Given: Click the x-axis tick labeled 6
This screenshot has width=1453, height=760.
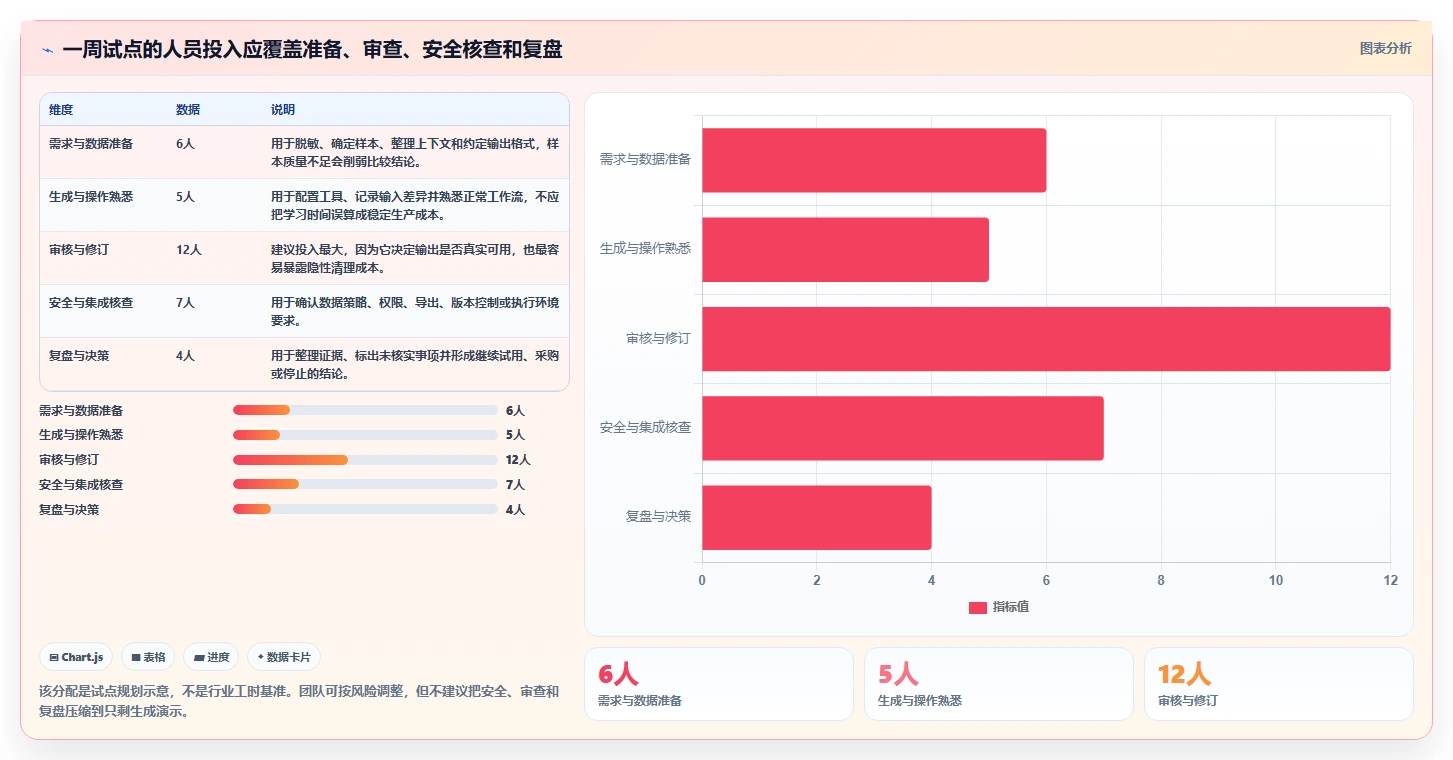Looking at the screenshot, I should coord(1046,581).
